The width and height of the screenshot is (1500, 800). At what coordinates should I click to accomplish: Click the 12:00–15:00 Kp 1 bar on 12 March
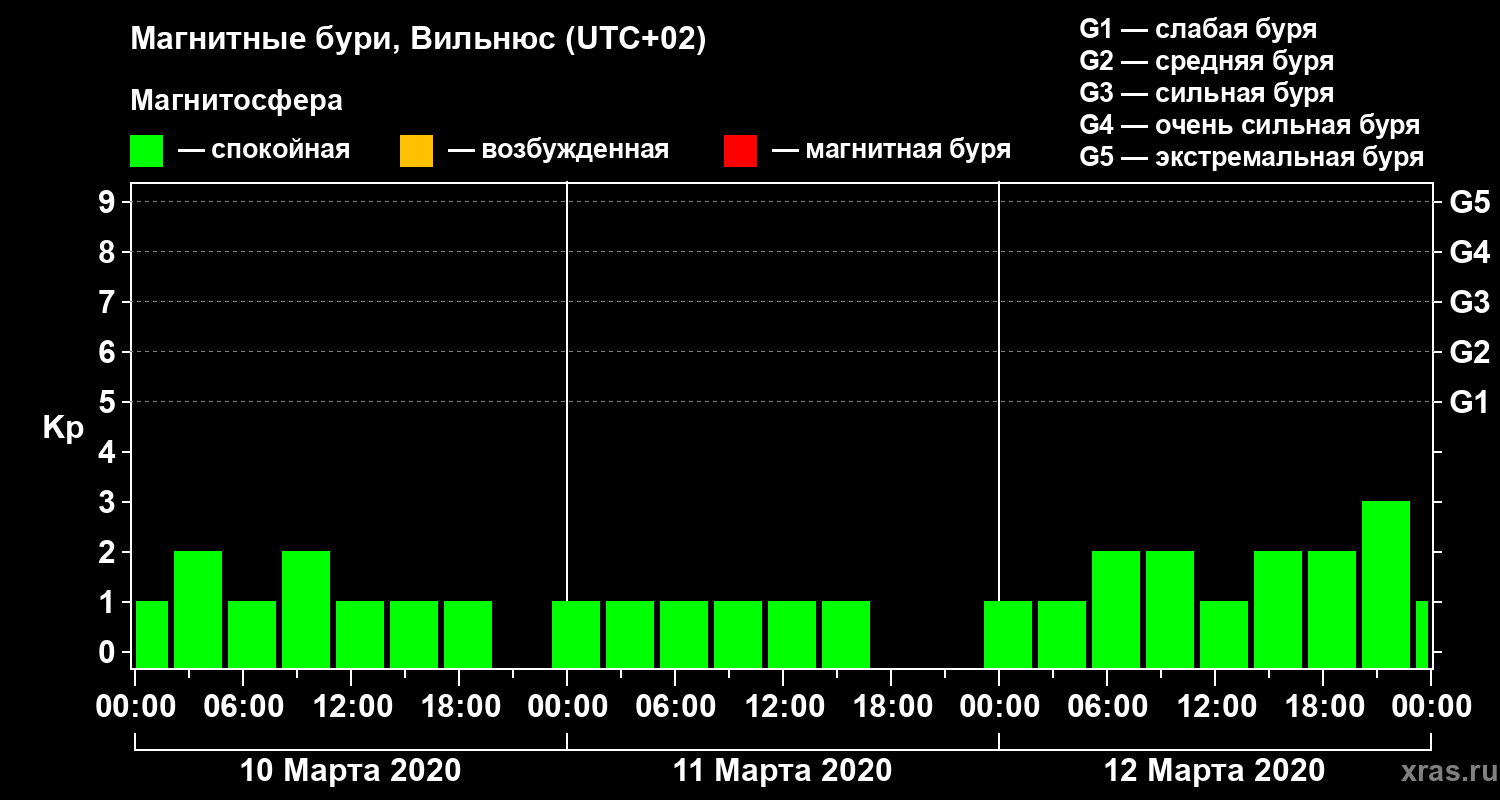(1224, 634)
